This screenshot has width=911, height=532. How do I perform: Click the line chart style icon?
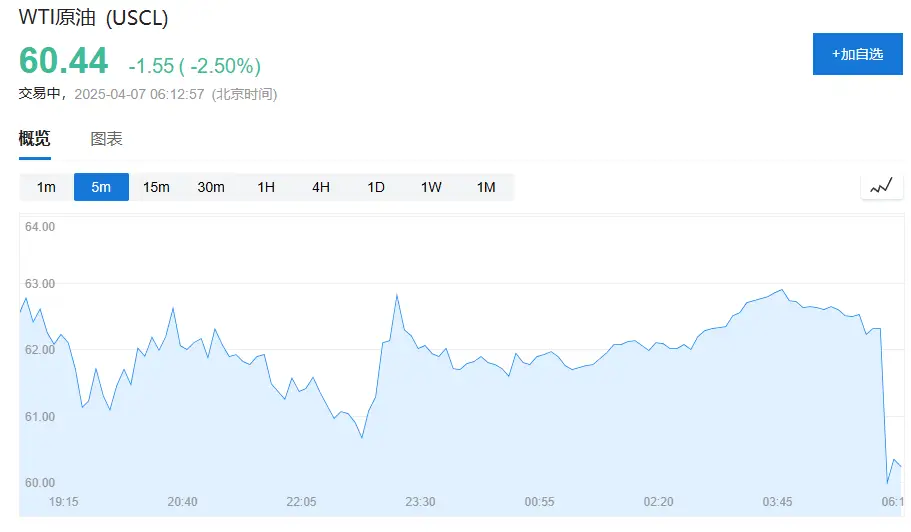[x=881, y=187]
